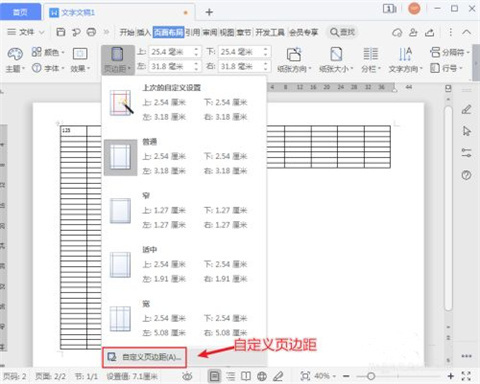Click the Print icon in quick toolbar
The height and width of the screenshot is (384, 480).
91,32
